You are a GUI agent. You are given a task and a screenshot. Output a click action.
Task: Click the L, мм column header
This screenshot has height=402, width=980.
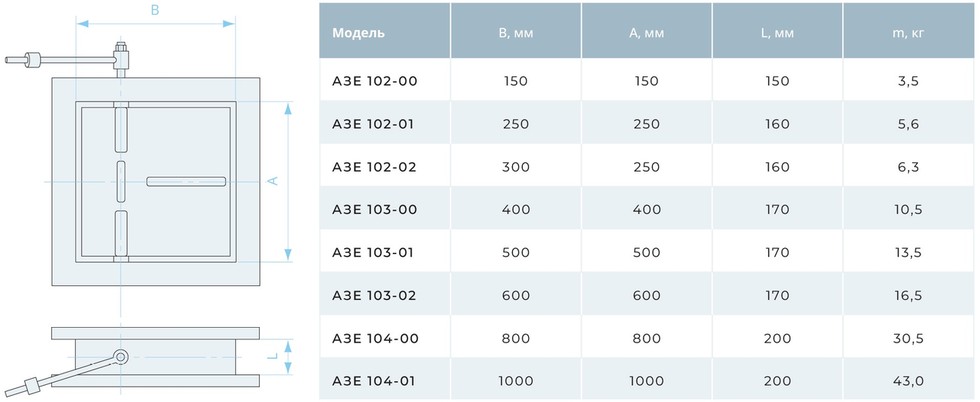tap(777, 33)
